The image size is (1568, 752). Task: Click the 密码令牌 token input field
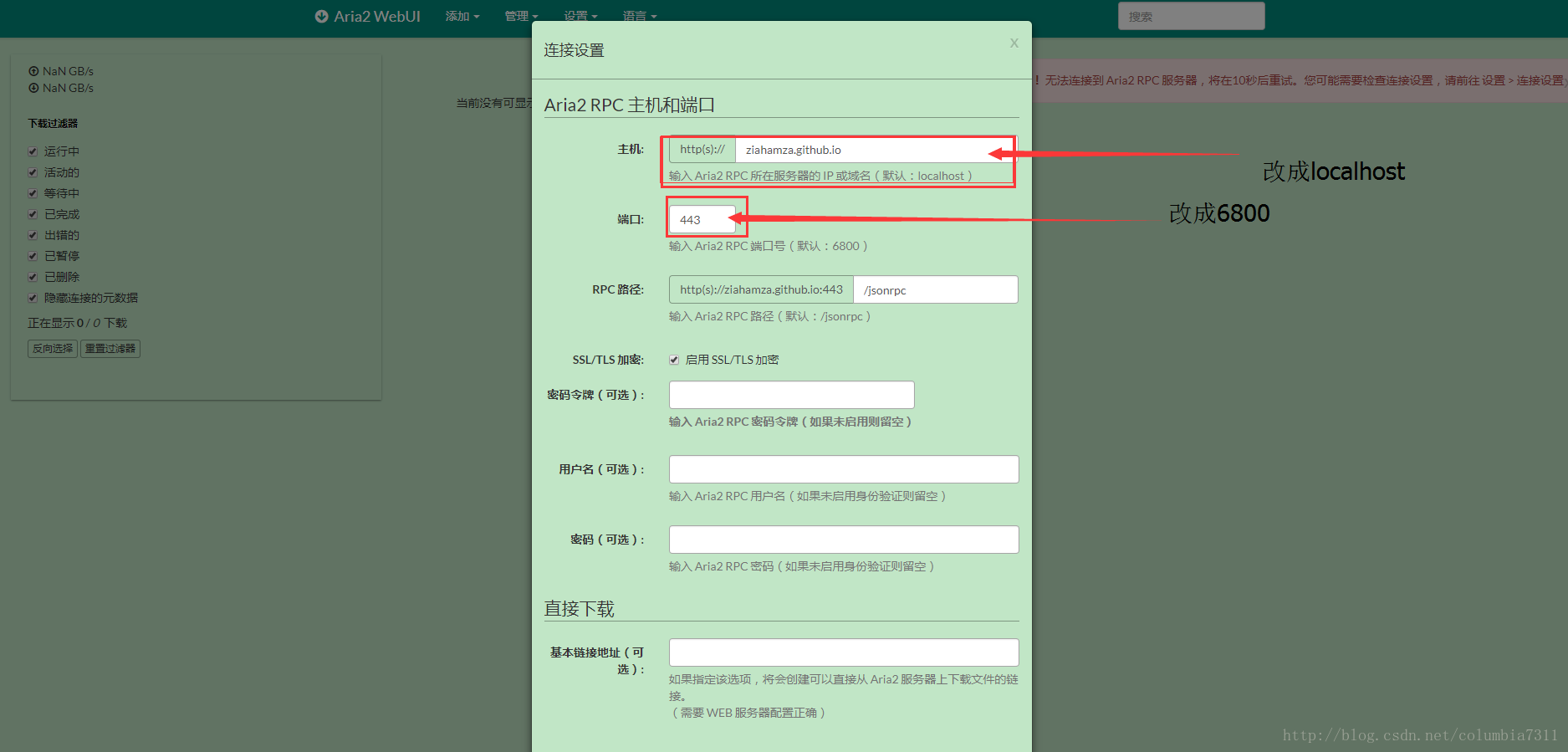click(x=791, y=395)
